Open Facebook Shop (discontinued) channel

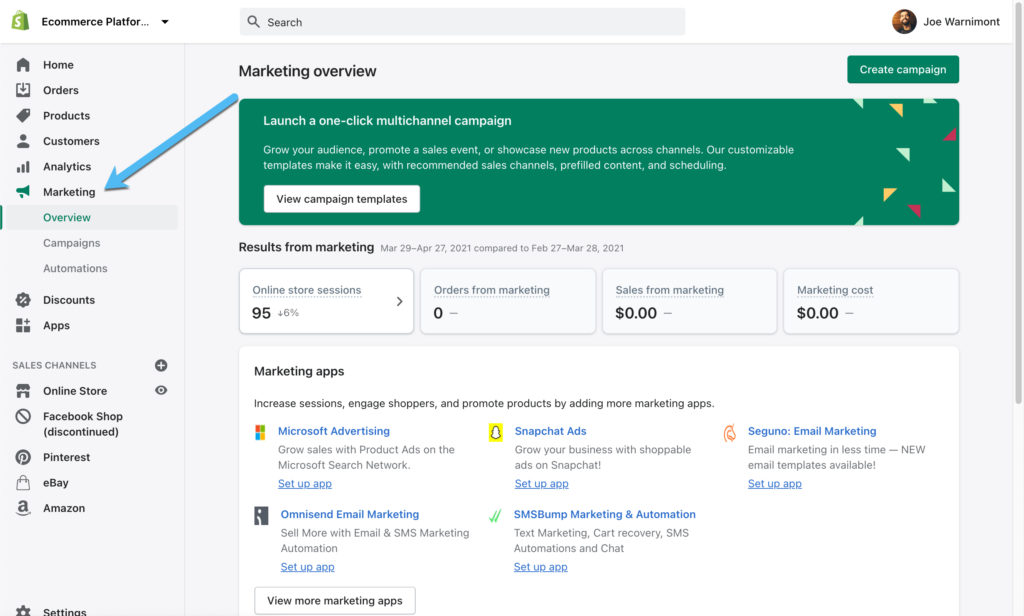82,424
